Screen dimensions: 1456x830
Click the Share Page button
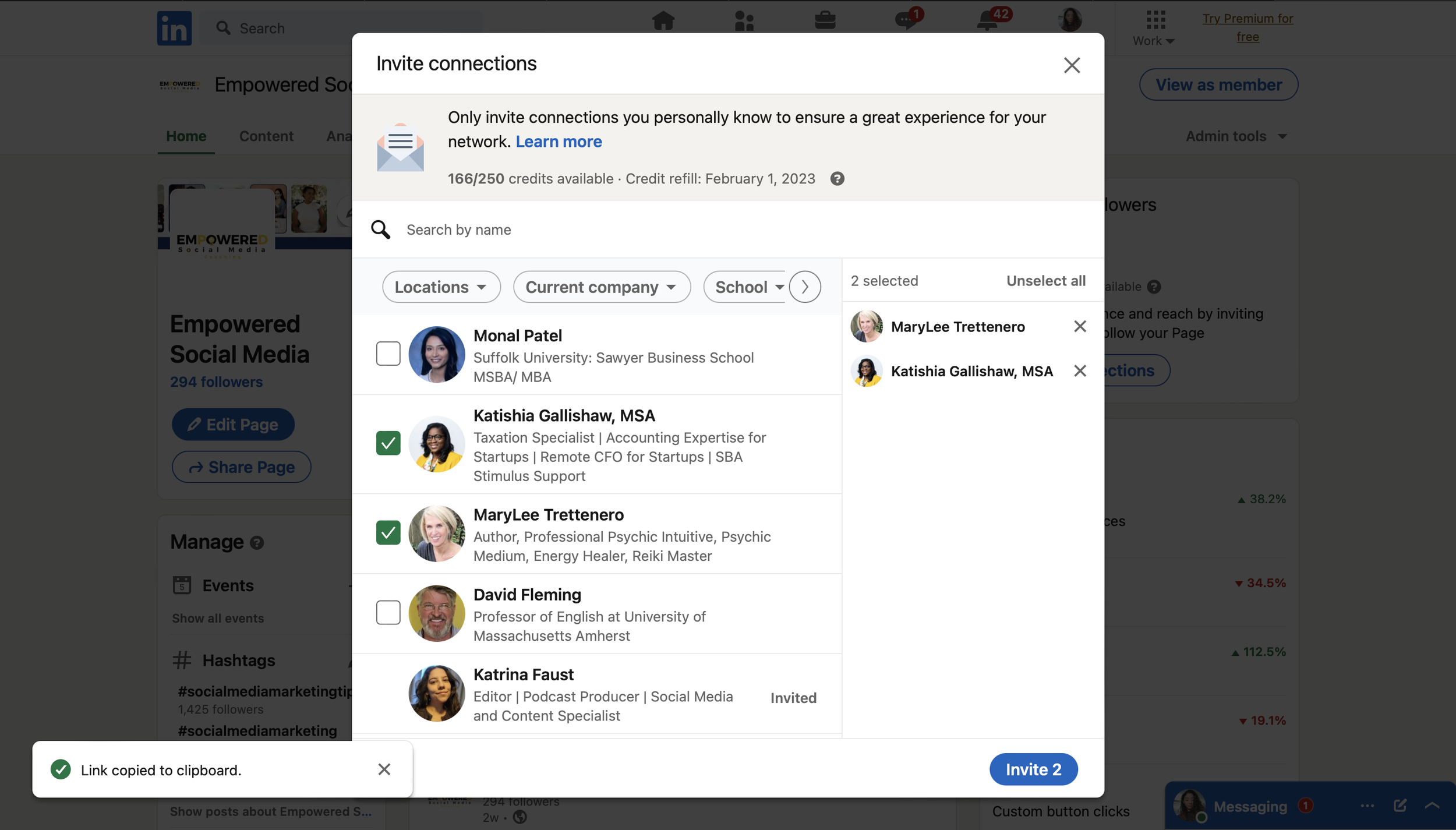pyautogui.click(x=241, y=467)
